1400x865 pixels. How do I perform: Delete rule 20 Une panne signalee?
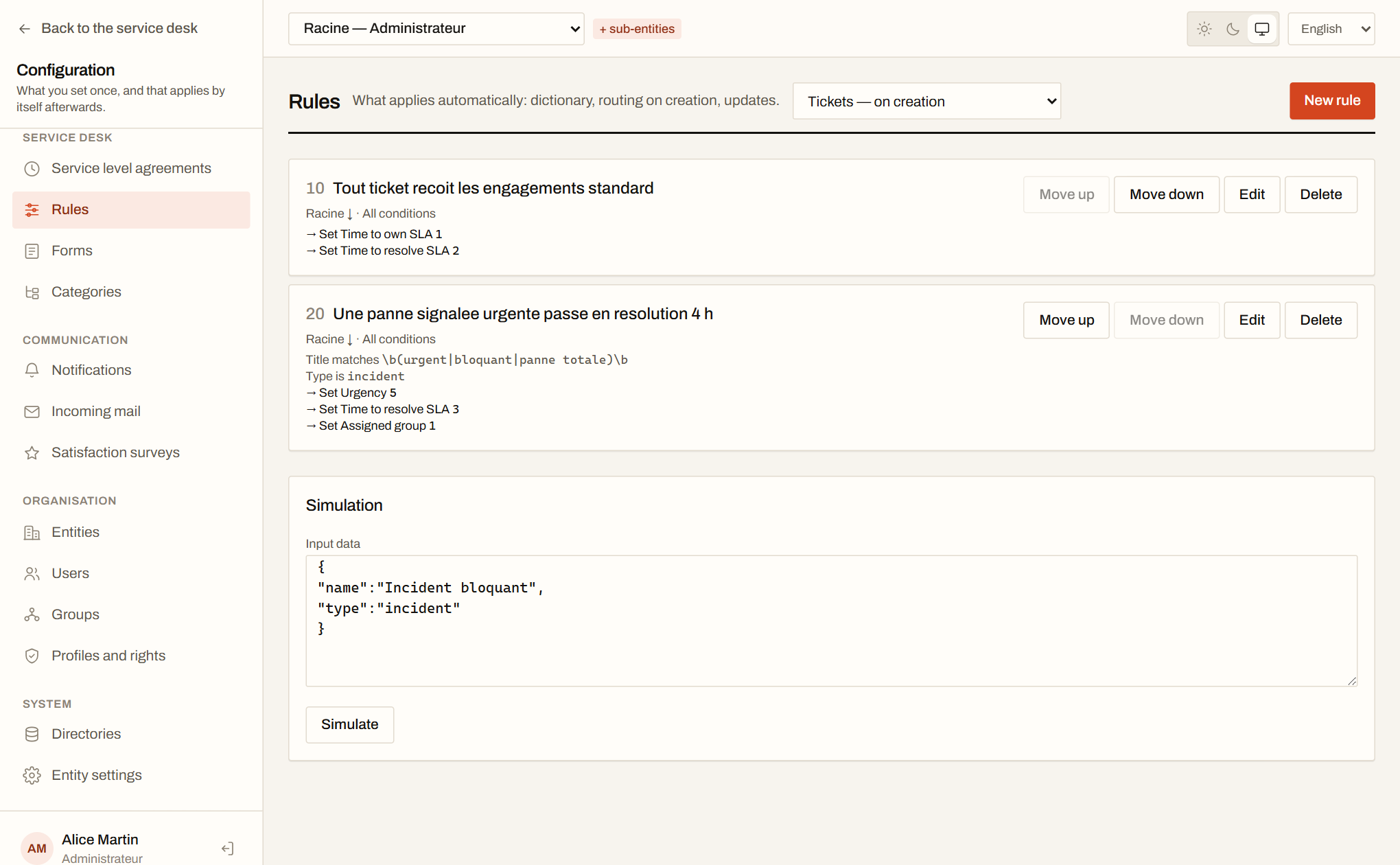[1321, 321]
